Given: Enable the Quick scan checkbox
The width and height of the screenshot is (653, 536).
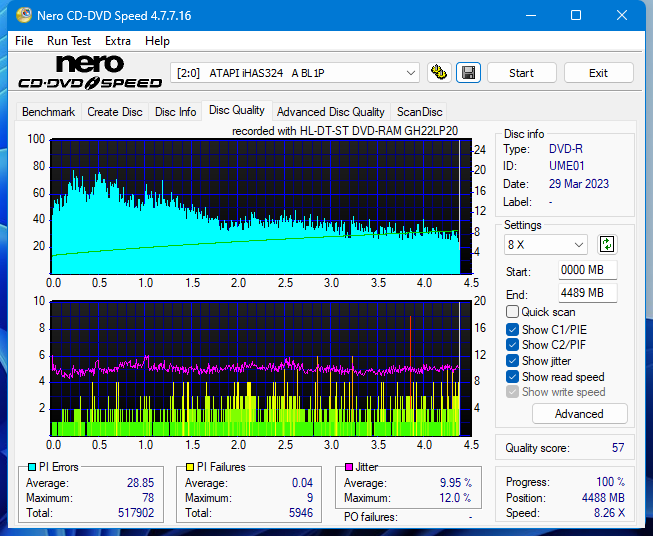Looking at the screenshot, I should [x=512, y=312].
